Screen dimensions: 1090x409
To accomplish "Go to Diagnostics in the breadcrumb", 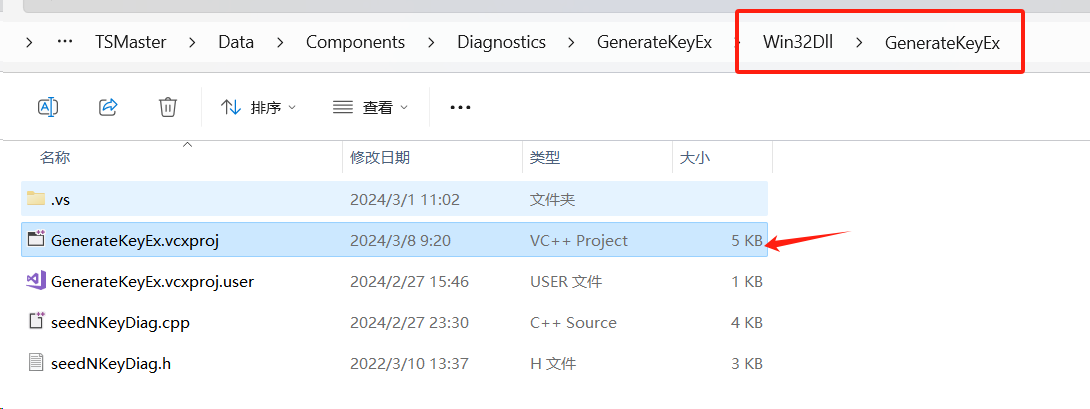I will (x=501, y=42).
